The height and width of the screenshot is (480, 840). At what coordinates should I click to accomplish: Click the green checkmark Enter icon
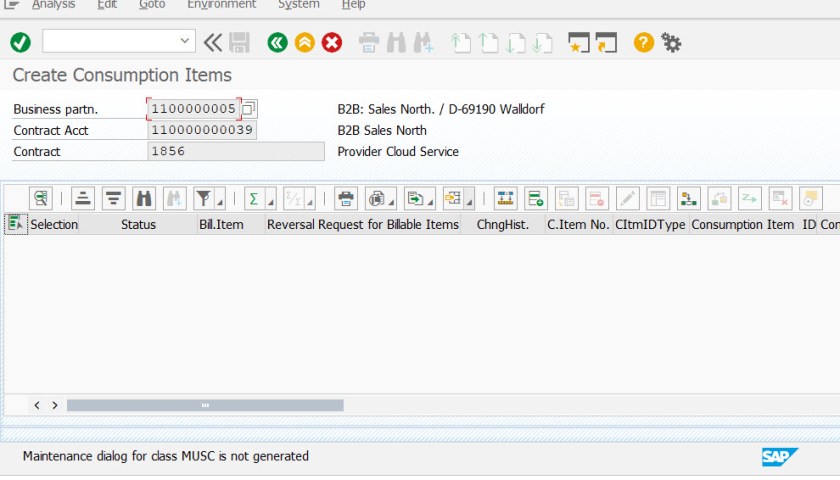point(20,42)
